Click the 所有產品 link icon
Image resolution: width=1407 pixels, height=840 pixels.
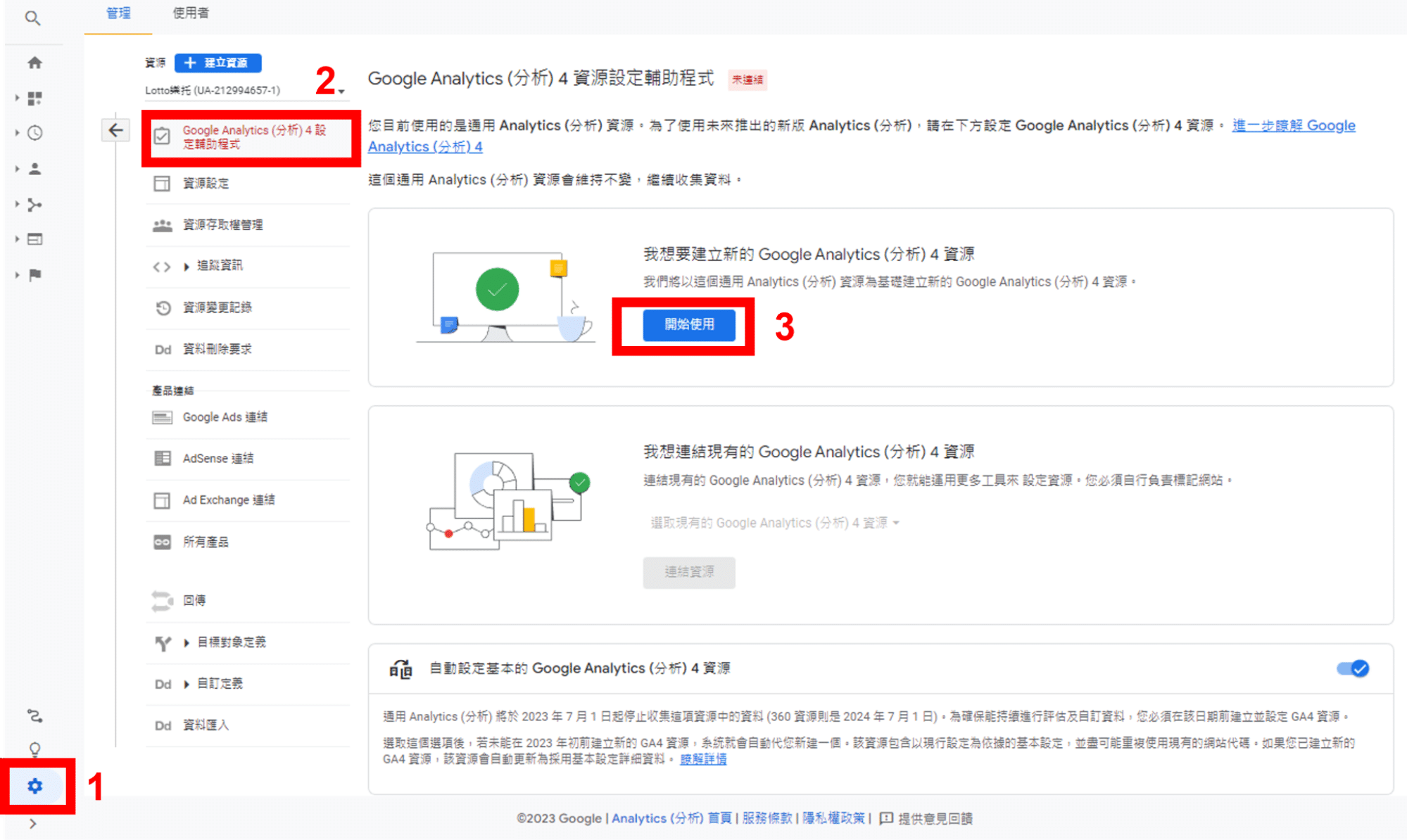[x=162, y=542]
